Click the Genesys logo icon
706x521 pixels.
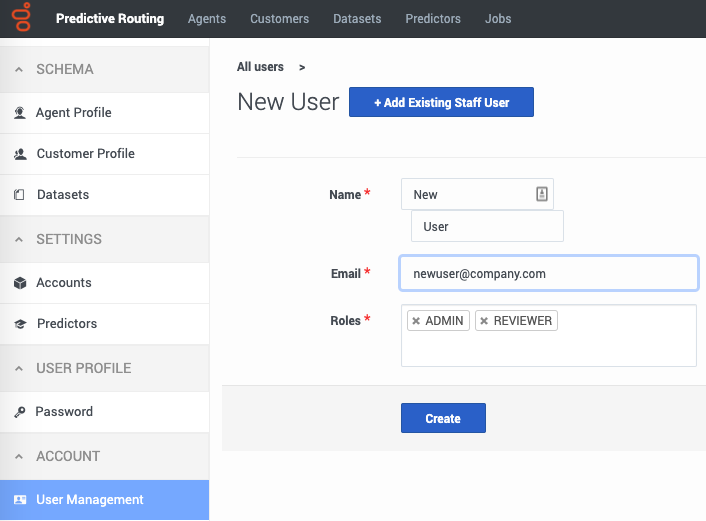[x=21, y=18]
